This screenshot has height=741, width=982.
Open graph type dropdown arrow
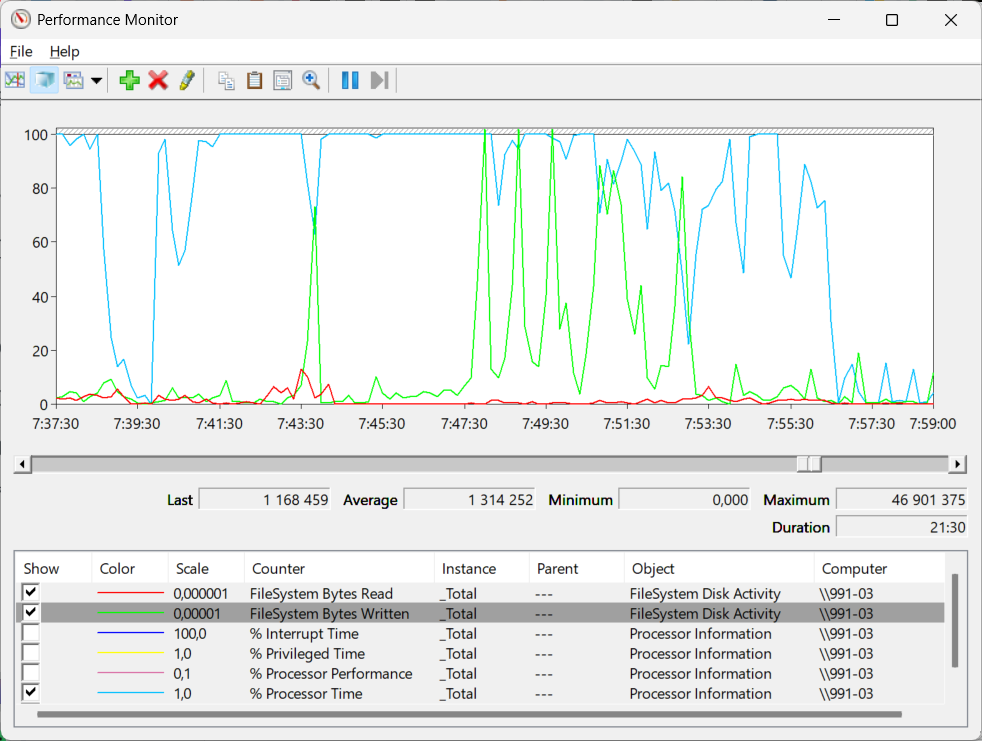point(96,81)
